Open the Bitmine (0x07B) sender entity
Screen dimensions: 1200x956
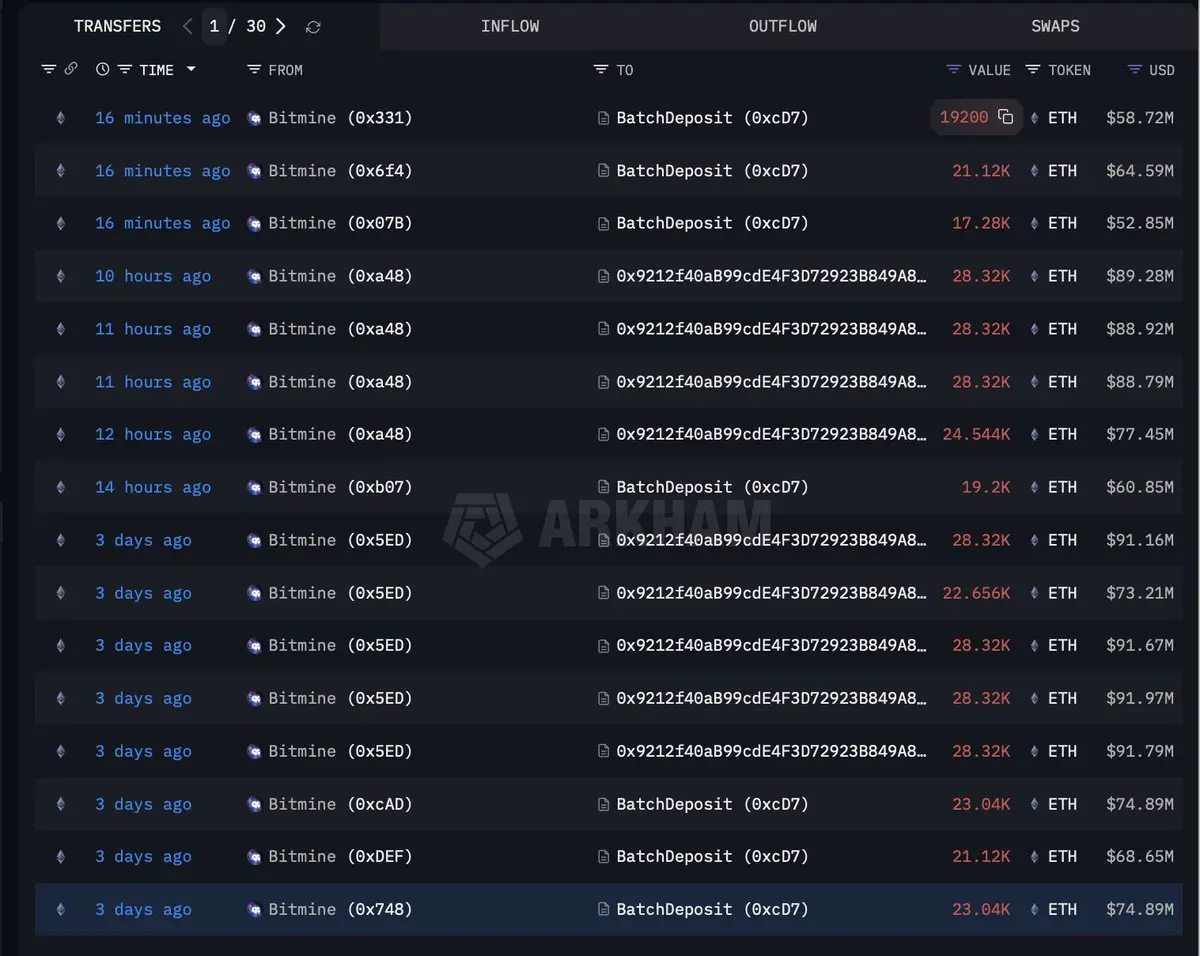click(x=340, y=223)
